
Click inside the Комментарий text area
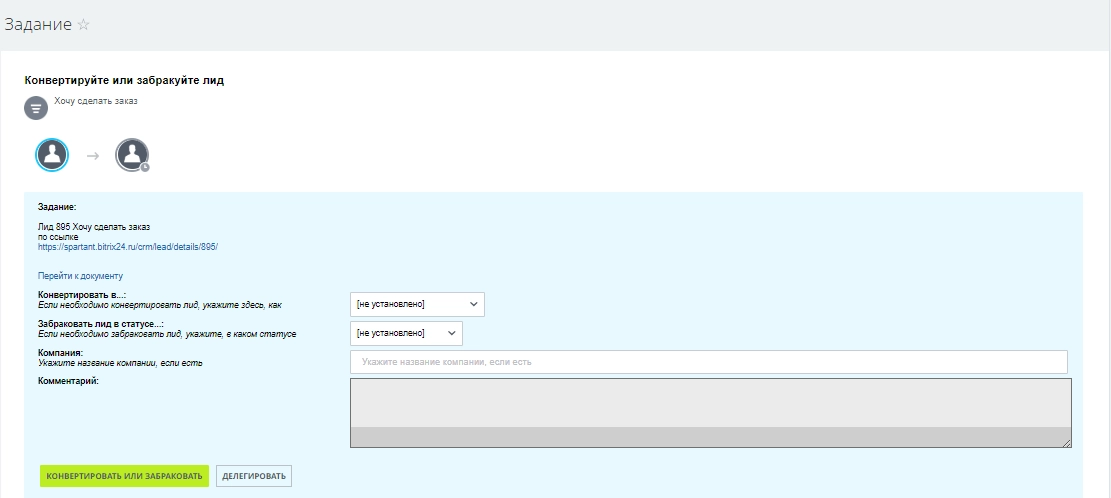710,402
